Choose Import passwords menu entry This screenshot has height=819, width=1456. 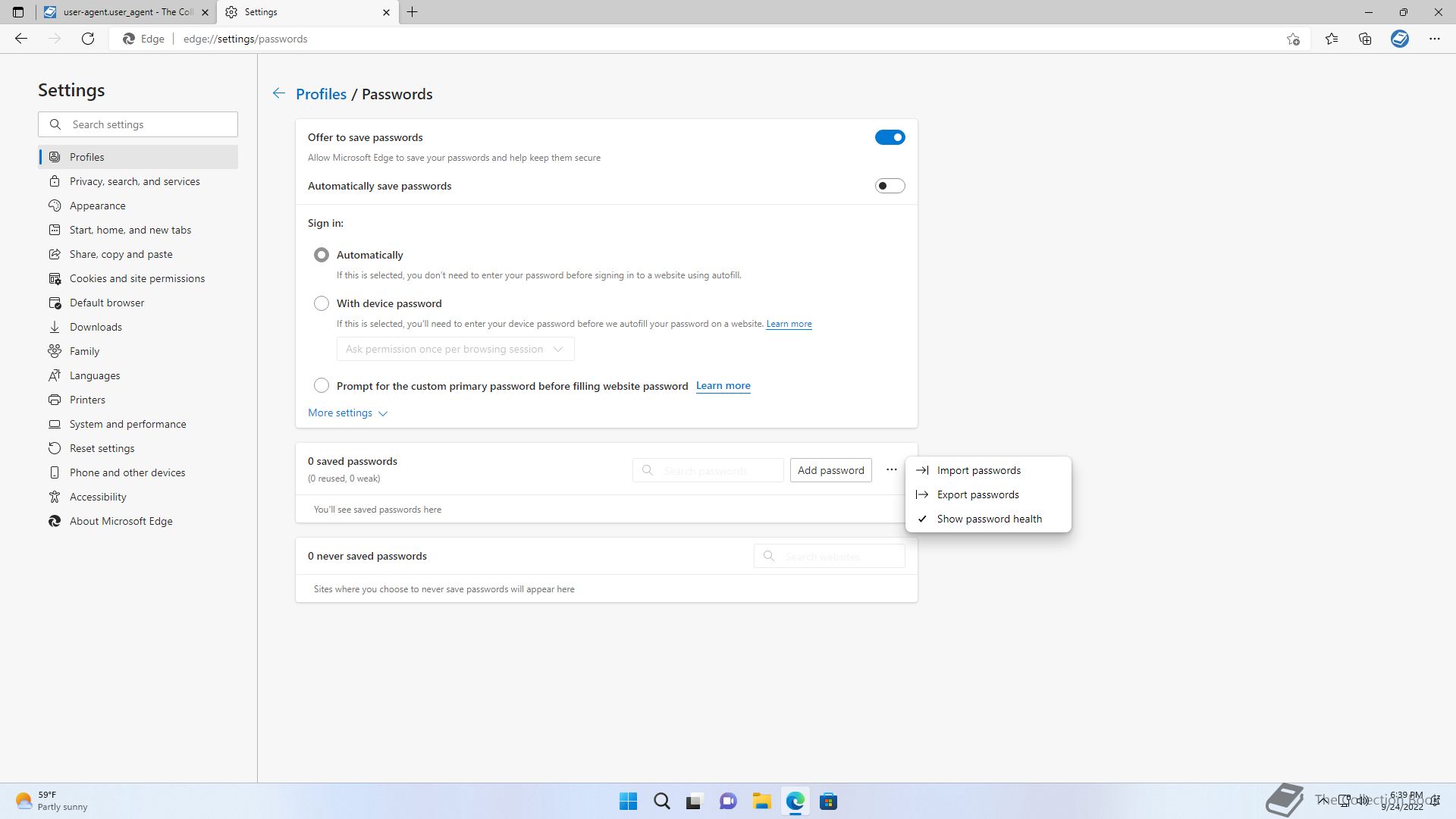click(978, 470)
